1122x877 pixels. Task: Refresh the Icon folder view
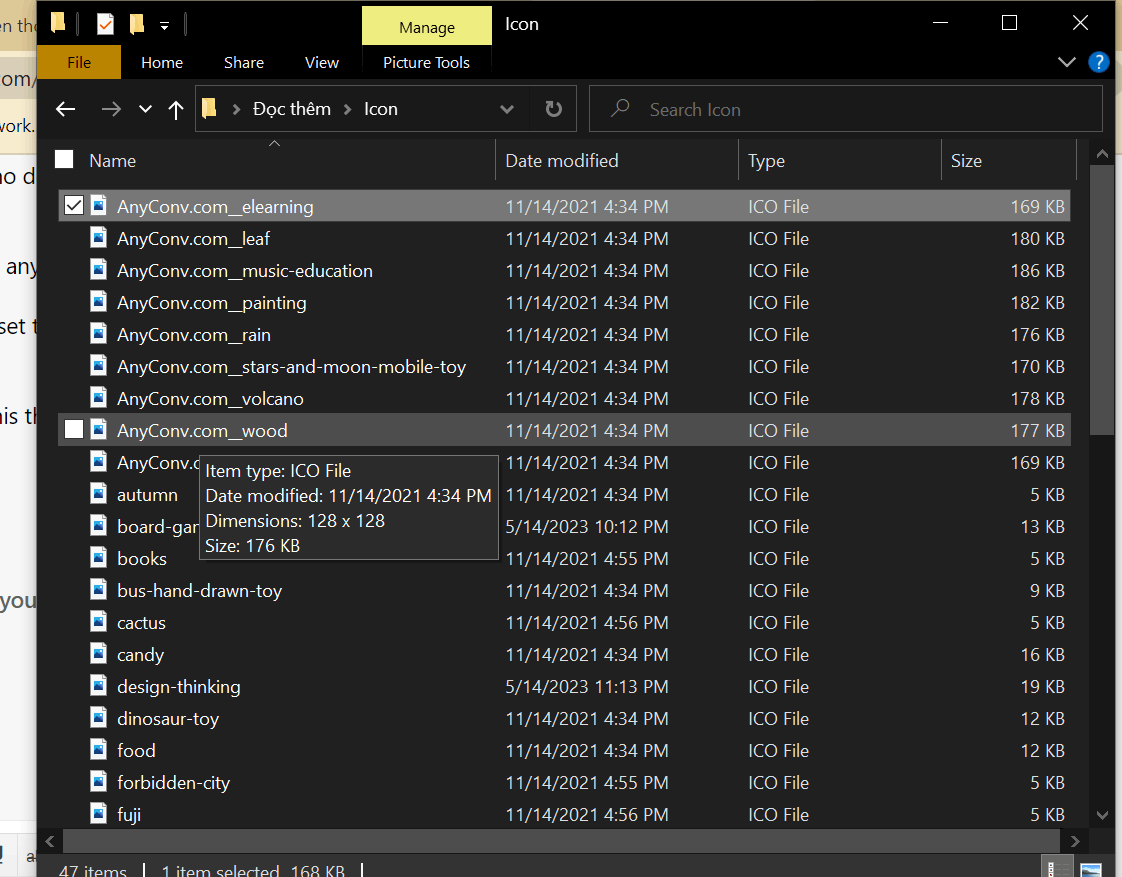tap(553, 109)
